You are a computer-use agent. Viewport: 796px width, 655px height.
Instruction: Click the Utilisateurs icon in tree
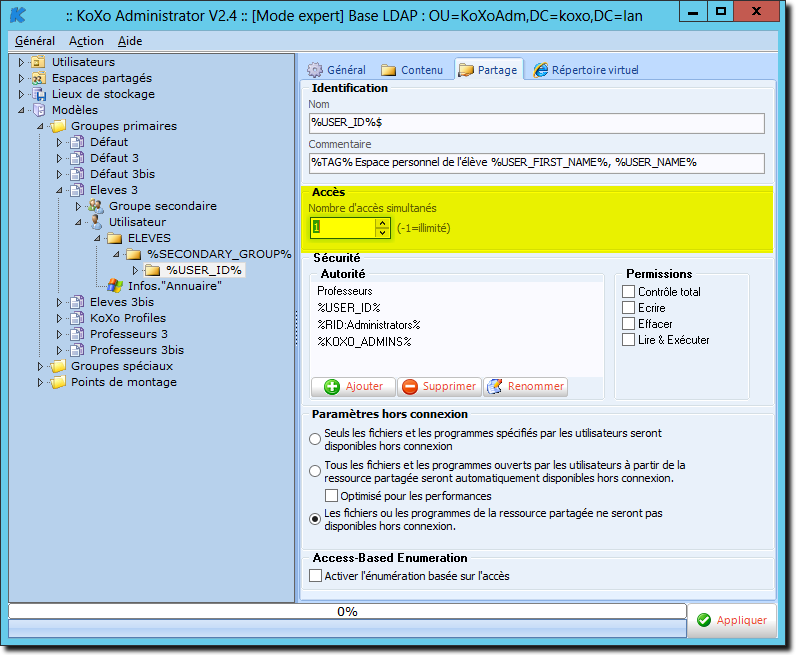(39, 62)
